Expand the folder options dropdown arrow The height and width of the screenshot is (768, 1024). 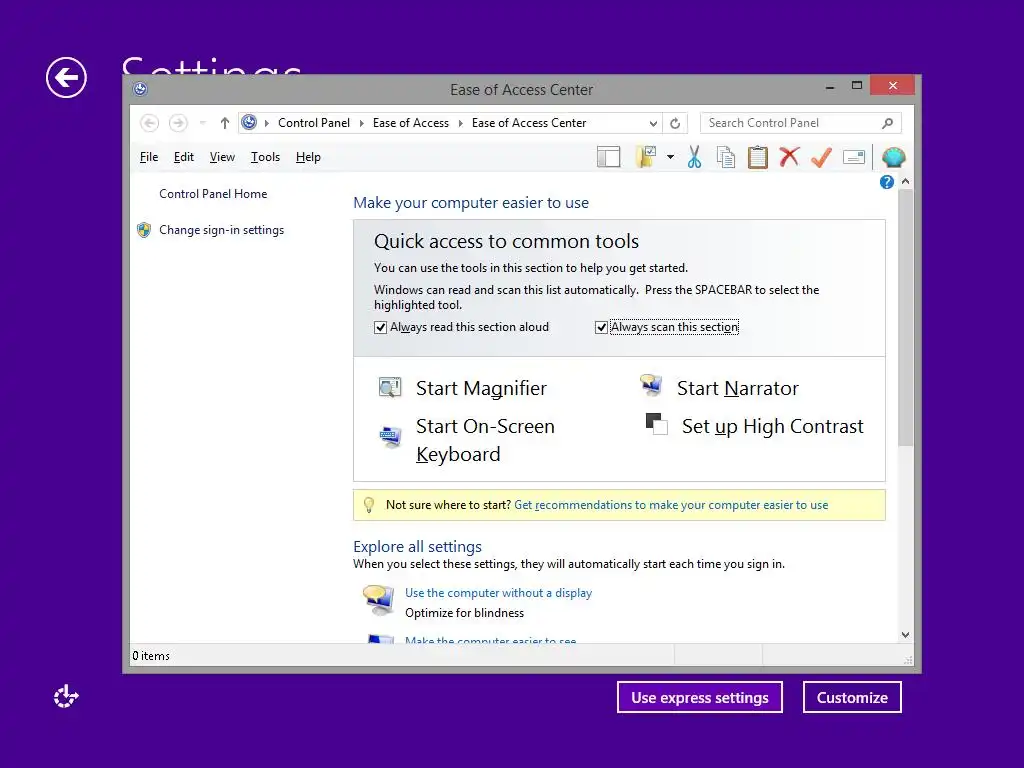point(670,157)
